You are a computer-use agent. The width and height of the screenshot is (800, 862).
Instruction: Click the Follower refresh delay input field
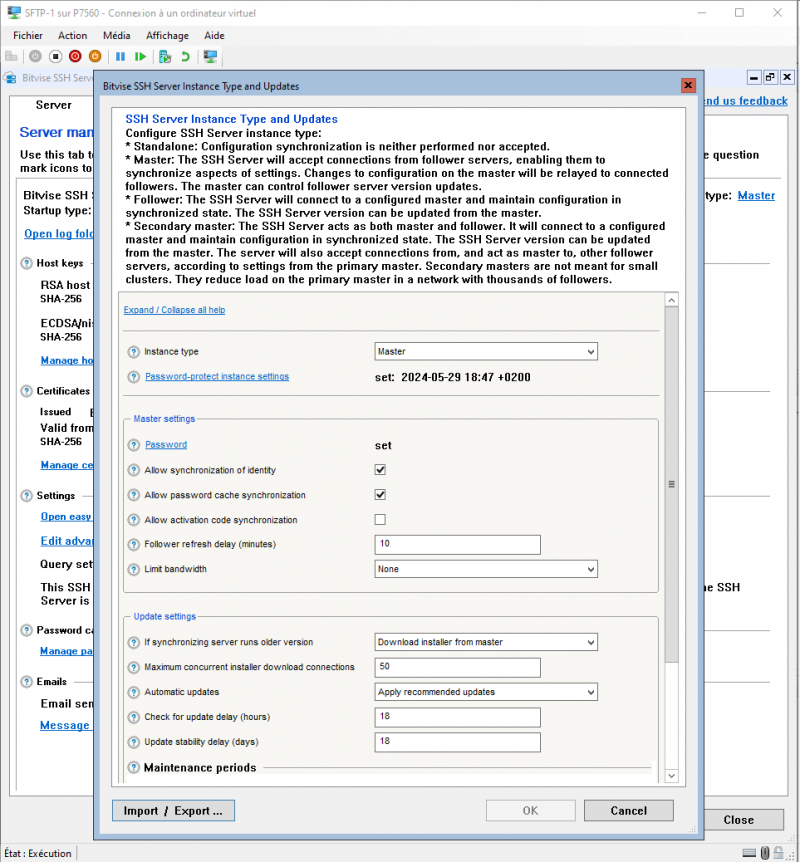coord(457,544)
